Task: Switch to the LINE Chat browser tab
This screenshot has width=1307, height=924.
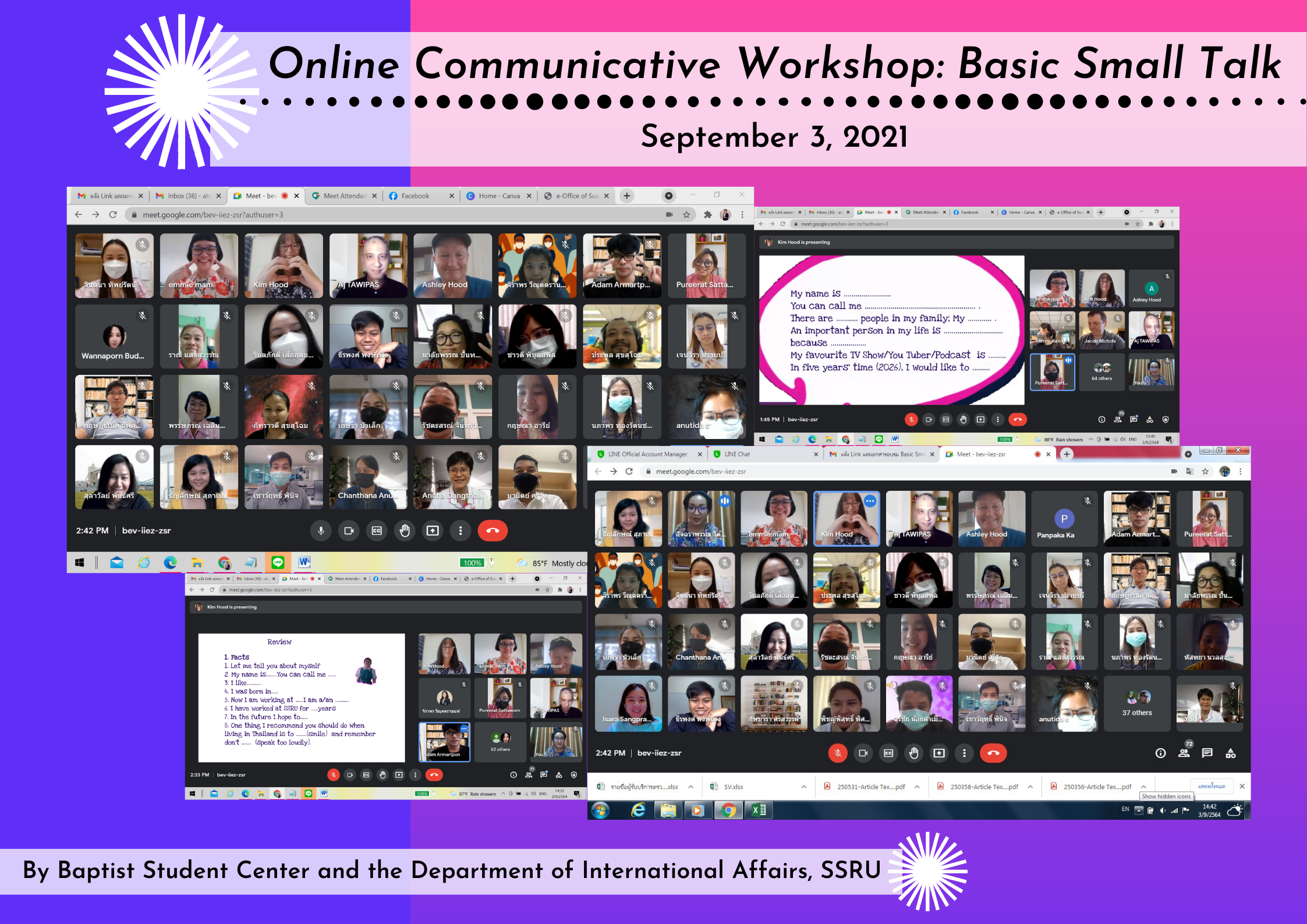Action: (737, 454)
